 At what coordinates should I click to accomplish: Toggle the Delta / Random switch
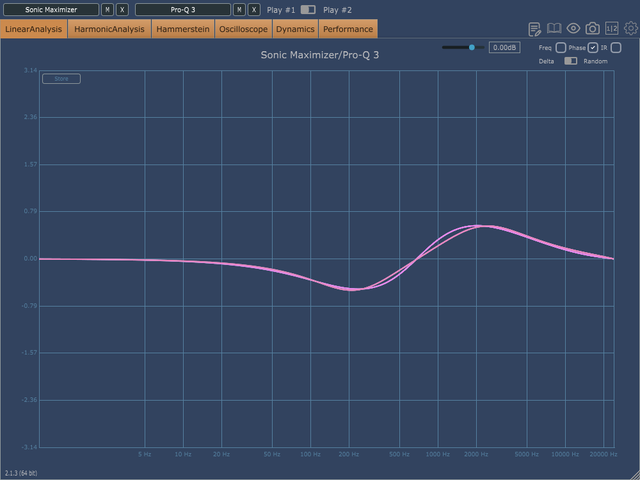[571, 61]
